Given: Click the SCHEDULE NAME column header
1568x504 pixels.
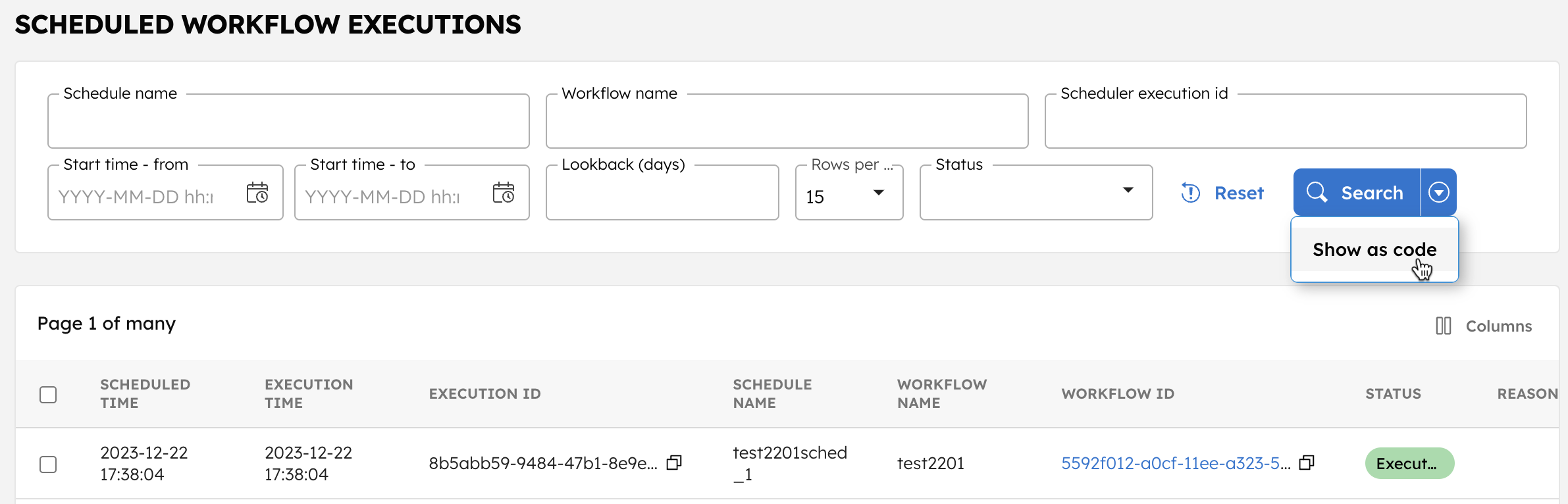Looking at the screenshot, I should pyautogui.click(x=773, y=393).
